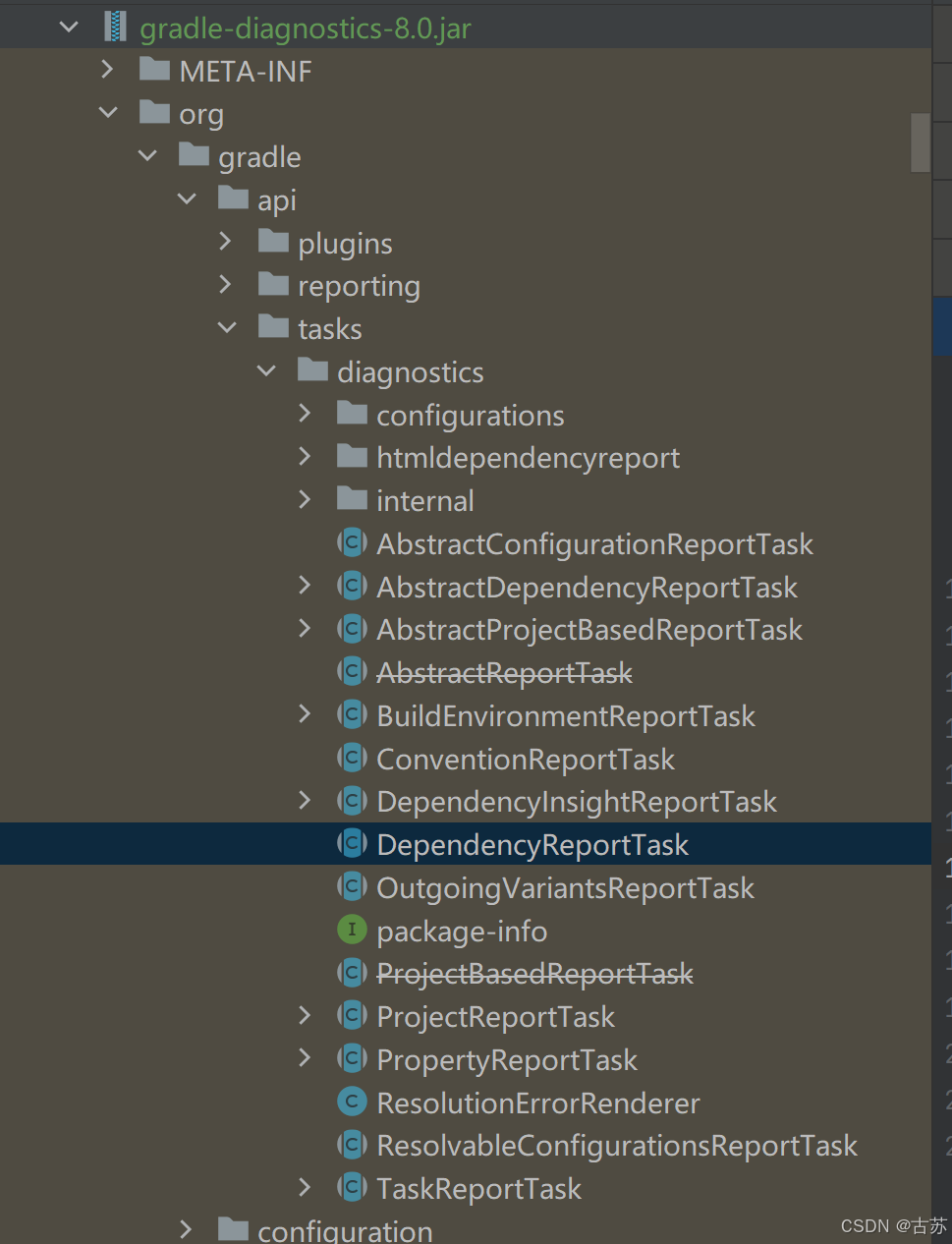952x1244 pixels.
Task: Select BuildEnvironmentReportTask class
Action: tap(565, 715)
